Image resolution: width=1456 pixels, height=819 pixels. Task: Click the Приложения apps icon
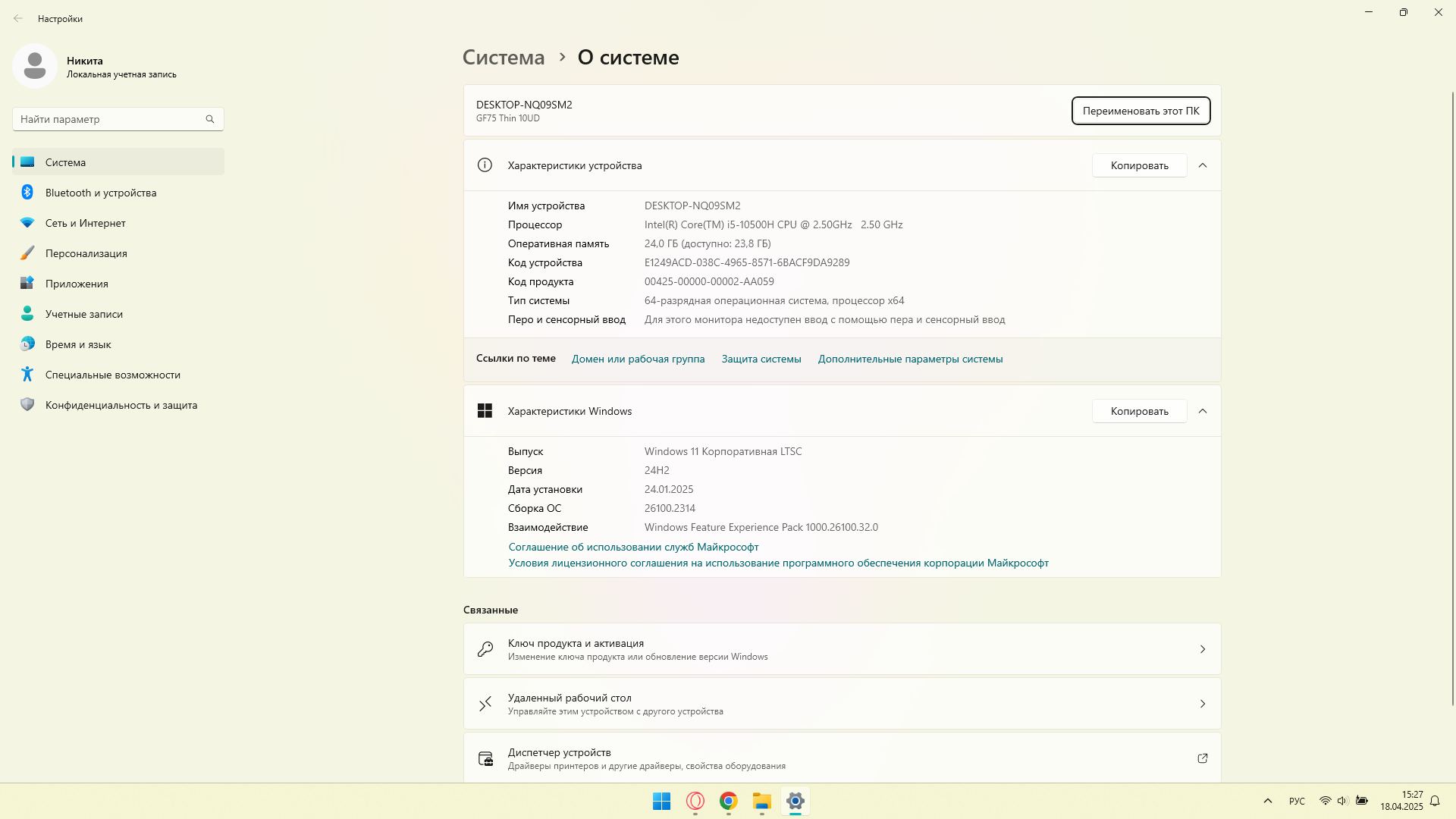[x=27, y=283]
